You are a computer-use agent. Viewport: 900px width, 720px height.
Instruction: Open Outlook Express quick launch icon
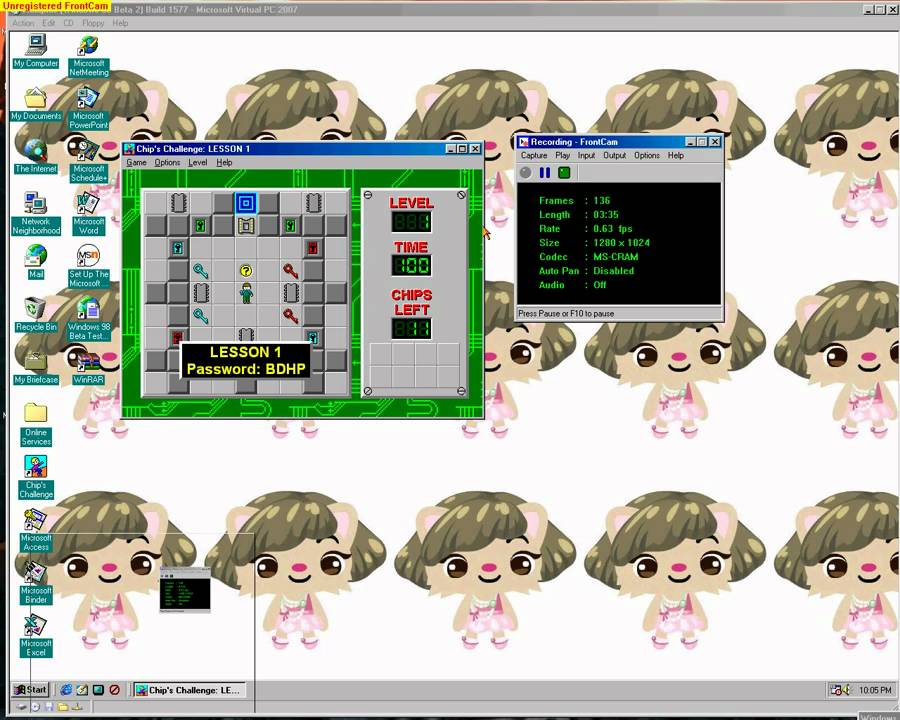click(x=83, y=690)
